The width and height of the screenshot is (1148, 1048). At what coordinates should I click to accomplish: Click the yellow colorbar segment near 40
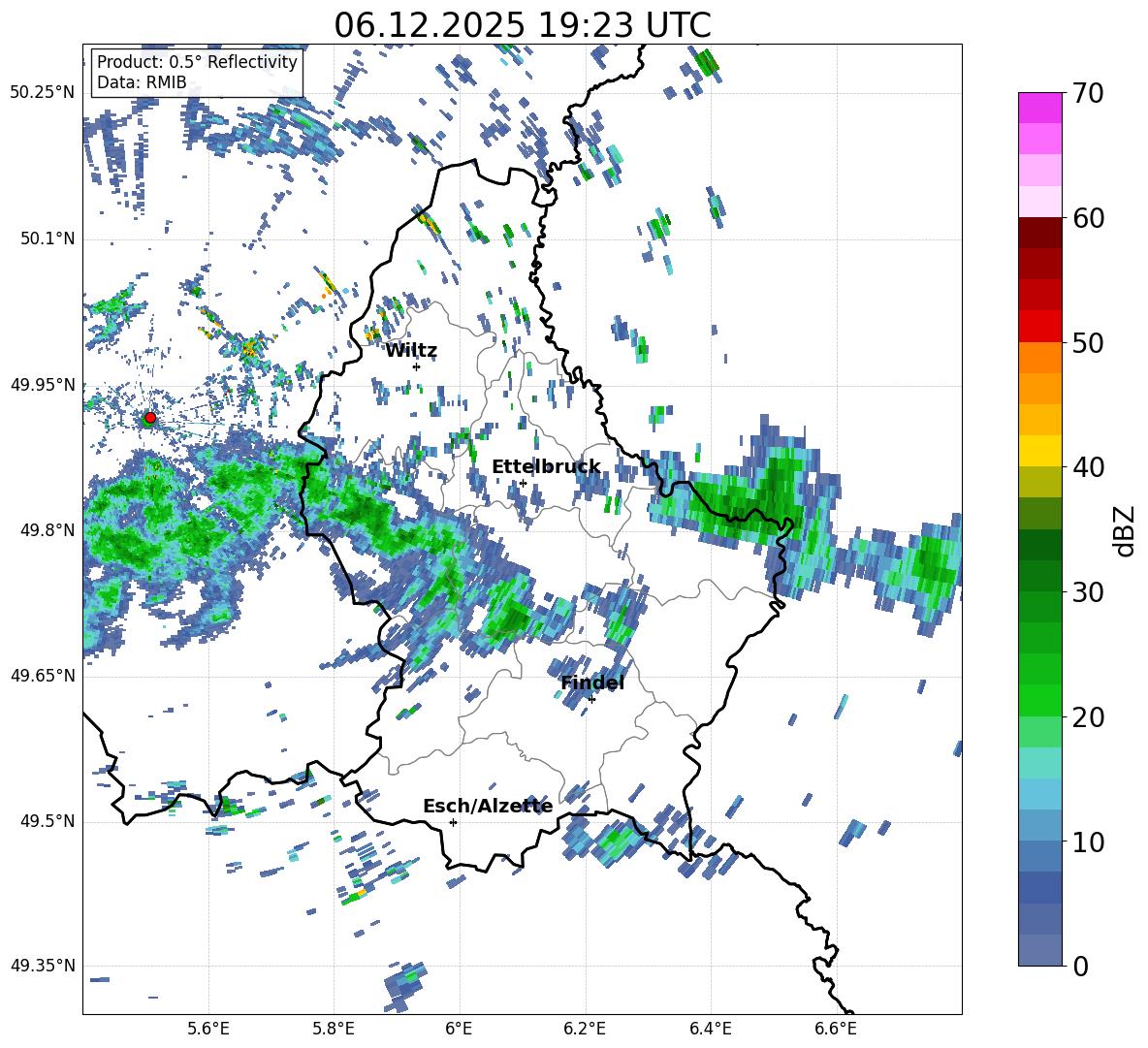coord(1040,452)
